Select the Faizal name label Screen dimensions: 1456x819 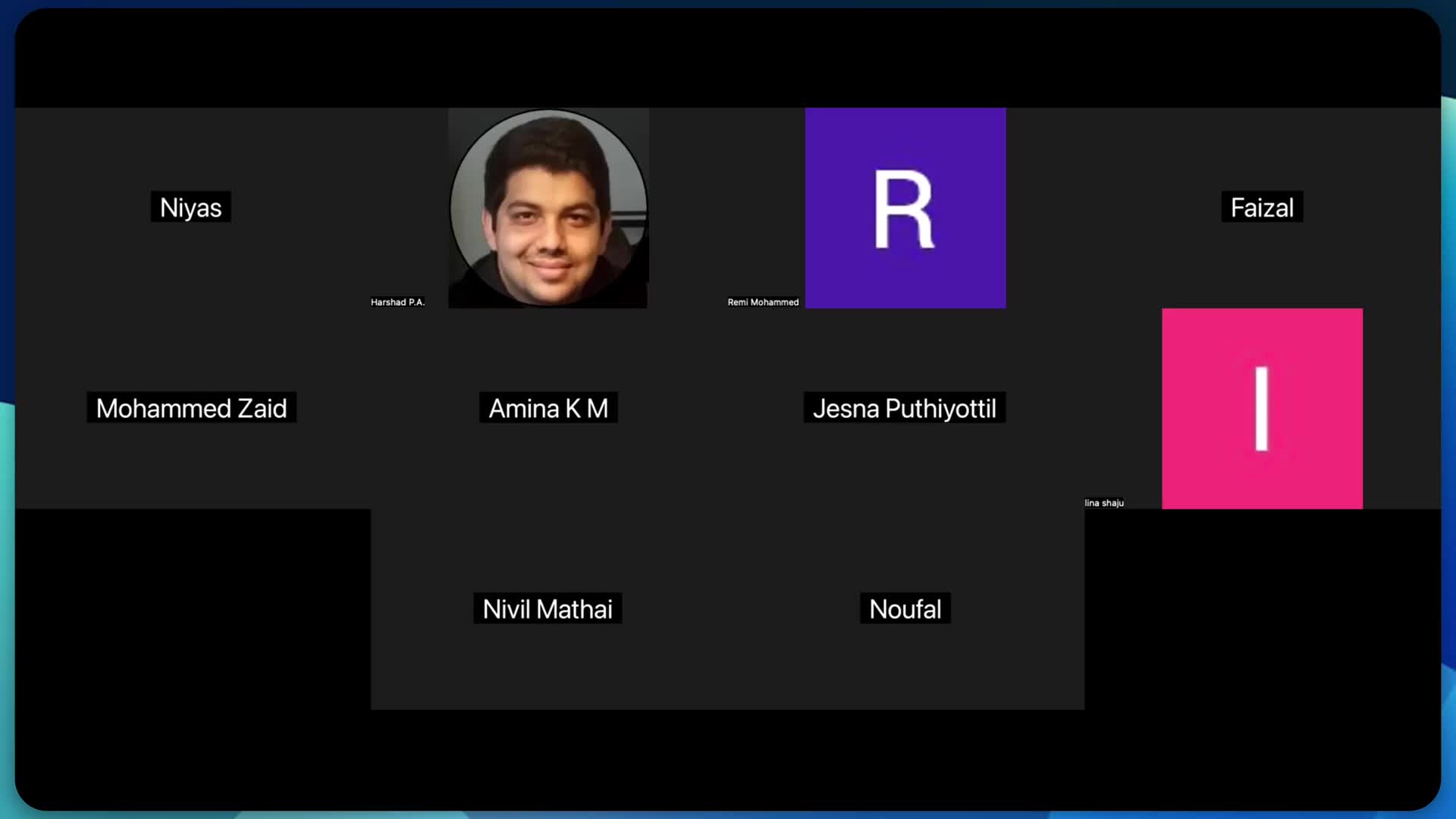click(1261, 207)
